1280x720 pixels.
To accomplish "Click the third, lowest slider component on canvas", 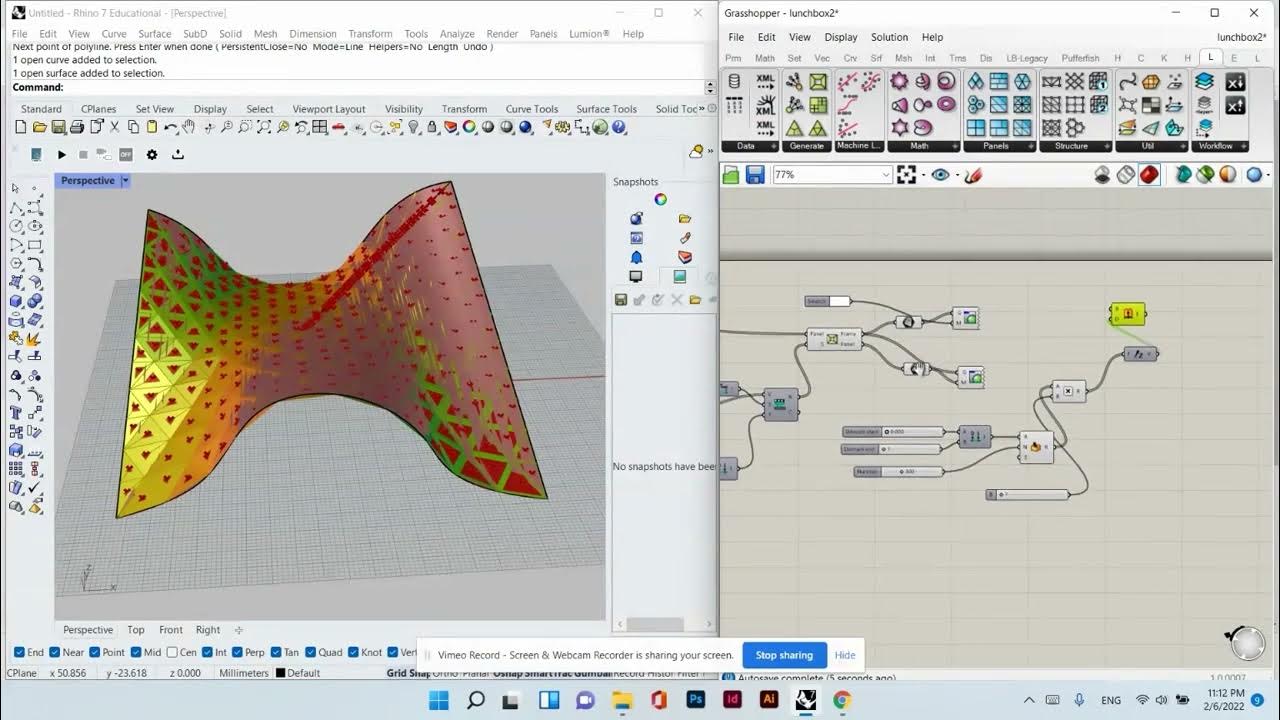I will click(x=898, y=471).
